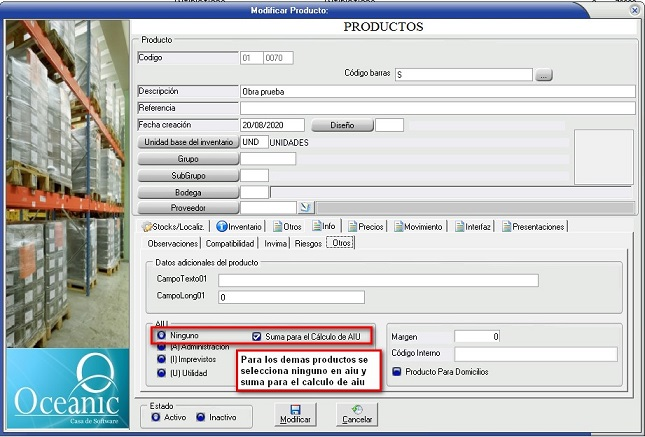This screenshot has width=645, height=437.
Task: Open the Grupo selector button
Action: (x=188, y=159)
